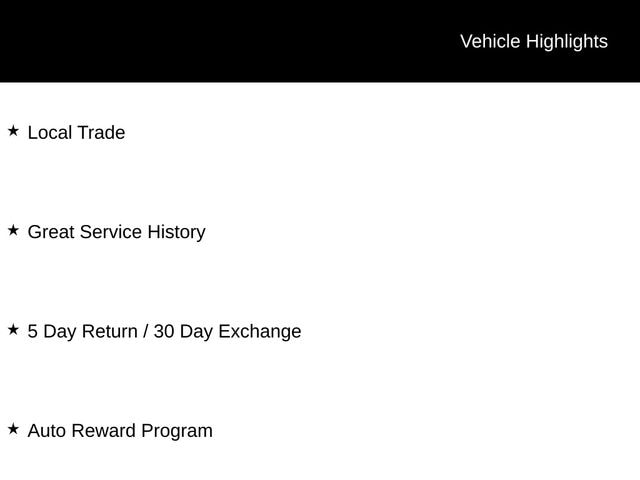Click the word "Highlights" in the header
640x480 pixels.
(x=566, y=41)
